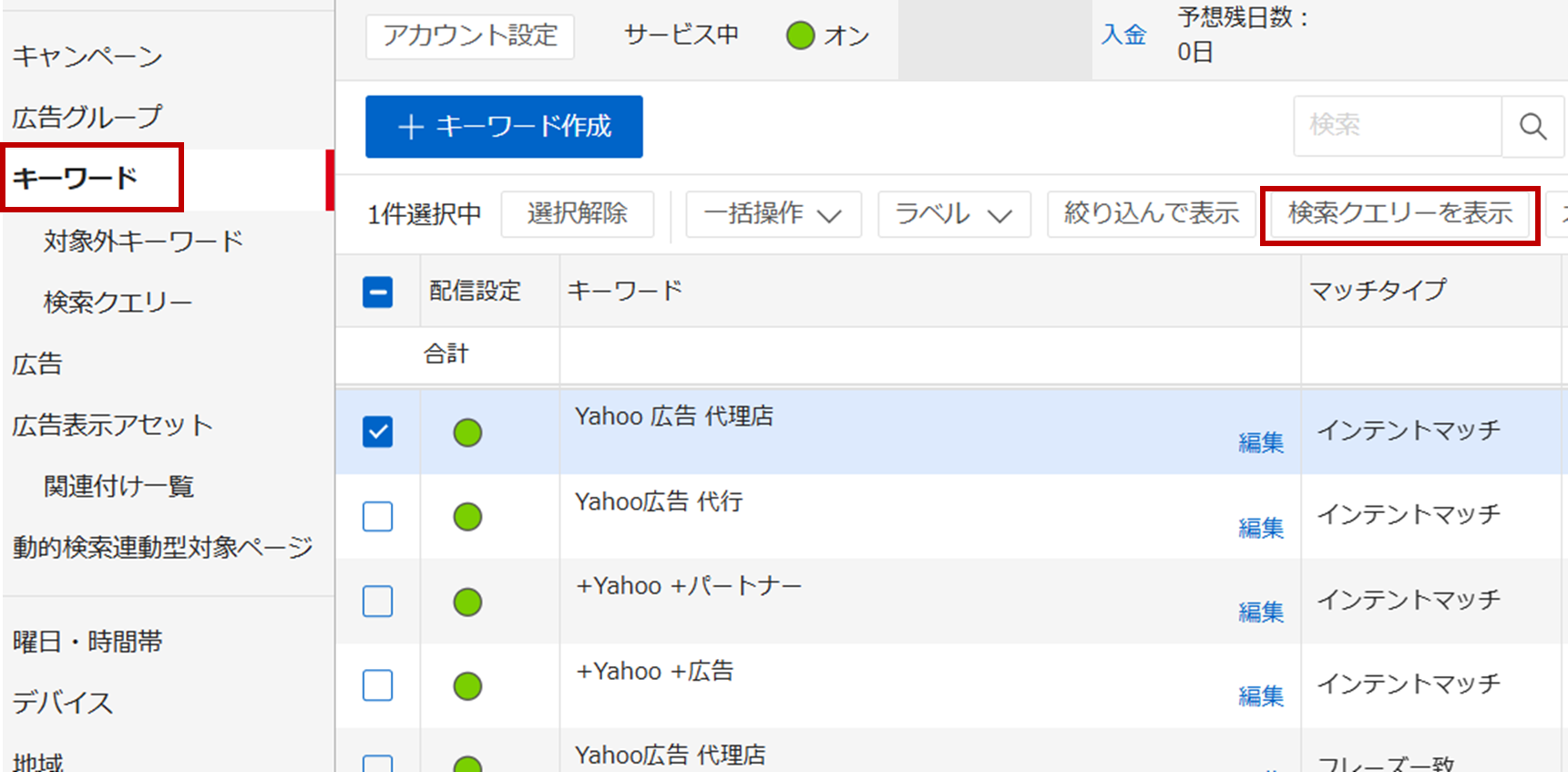The height and width of the screenshot is (772, 1568).
Task: Click the 入金 link
Action: point(1123,35)
